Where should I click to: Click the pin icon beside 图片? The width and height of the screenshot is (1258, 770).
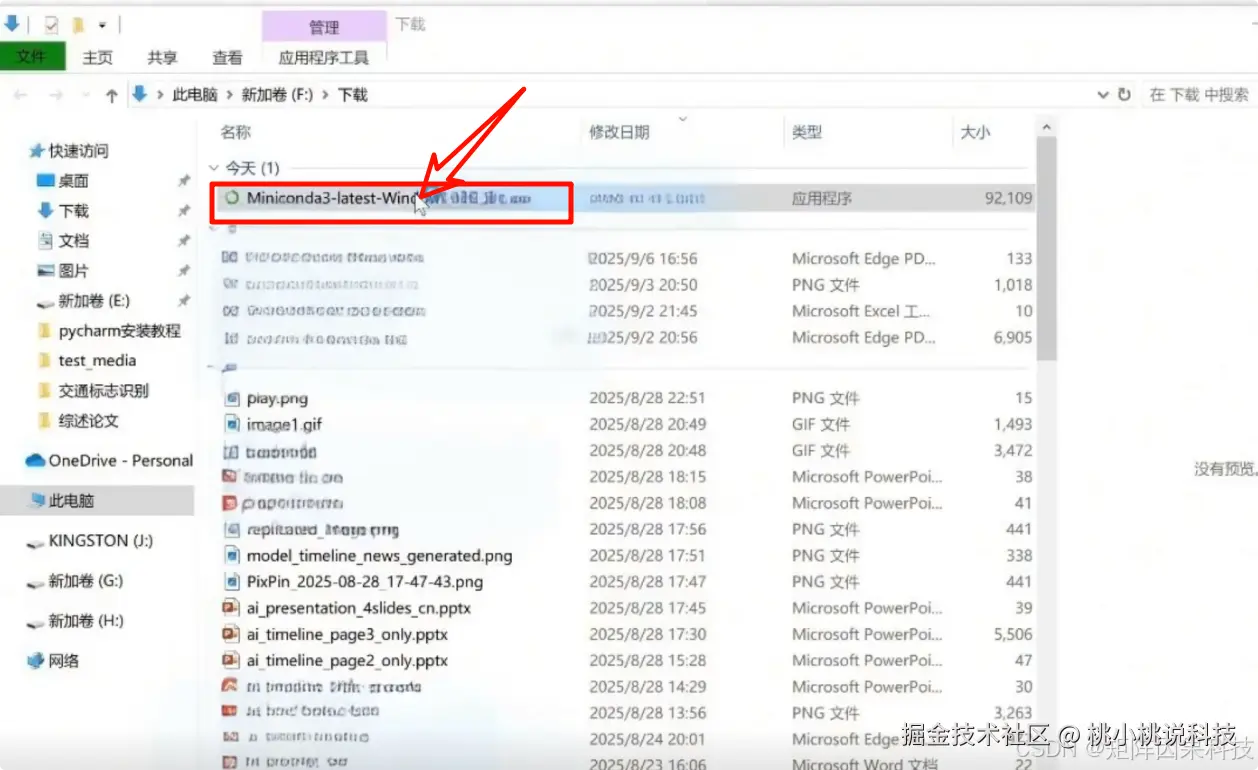pos(184,271)
